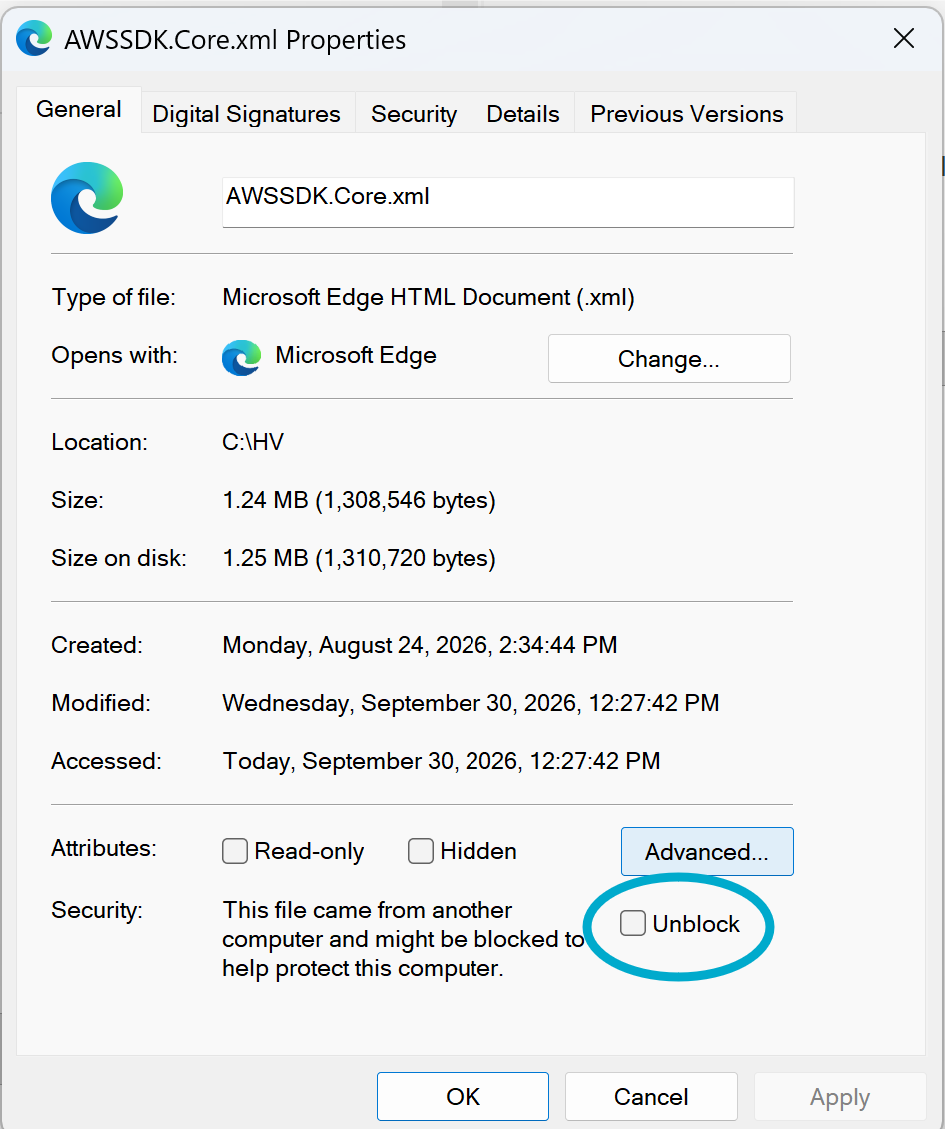Open the Security tab
The image size is (945, 1129).
click(414, 114)
